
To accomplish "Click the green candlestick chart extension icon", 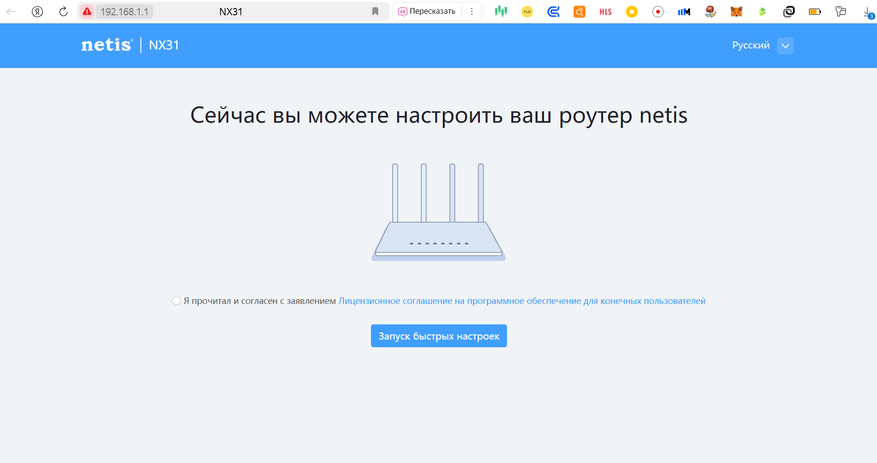I will [501, 11].
